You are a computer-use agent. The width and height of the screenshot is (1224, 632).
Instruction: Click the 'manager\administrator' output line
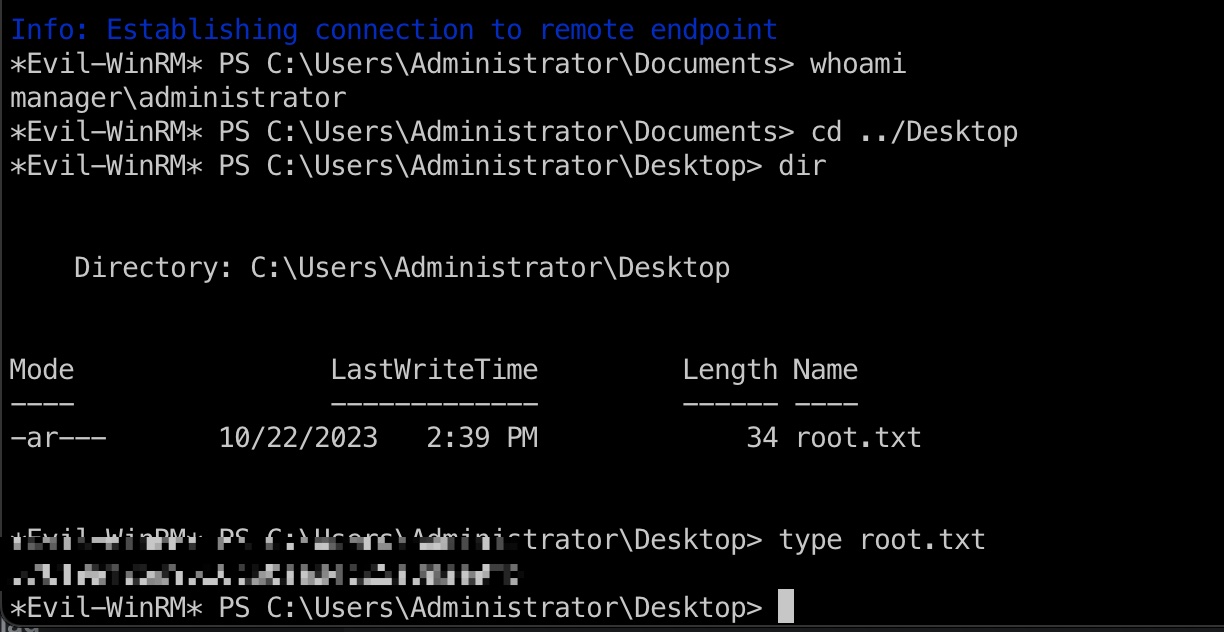point(178,98)
